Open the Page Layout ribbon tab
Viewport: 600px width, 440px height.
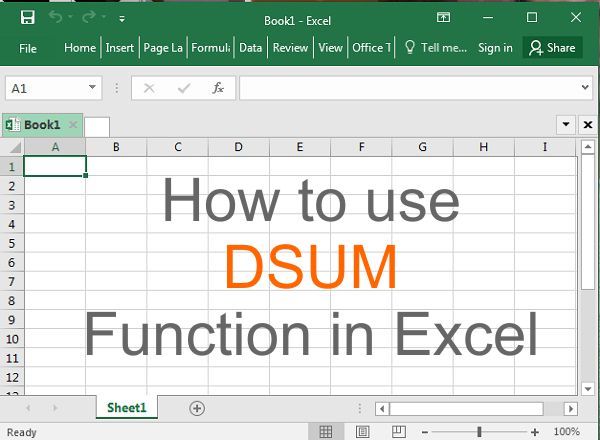point(163,48)
